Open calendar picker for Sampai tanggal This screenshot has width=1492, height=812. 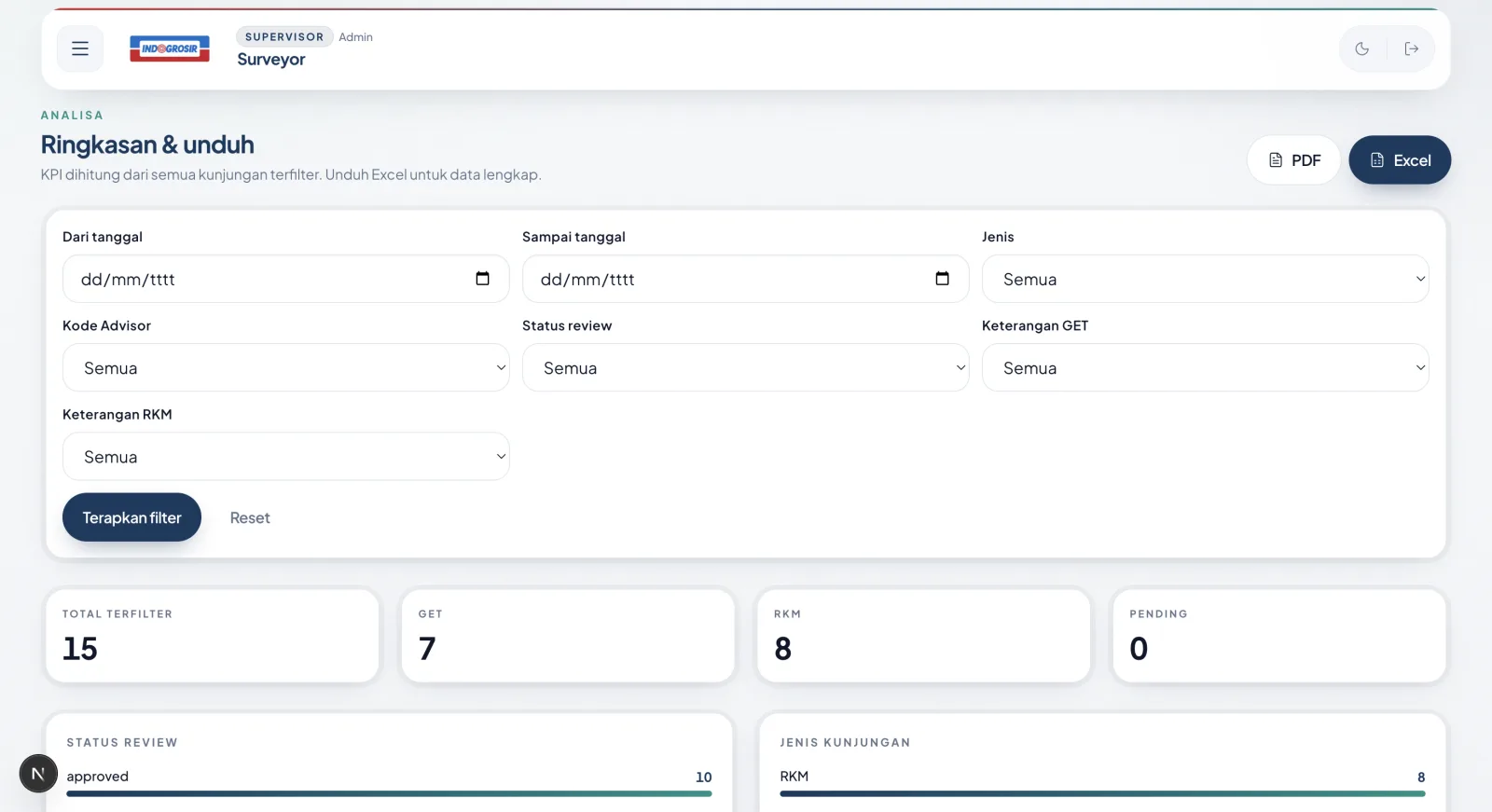click(942, 279)
